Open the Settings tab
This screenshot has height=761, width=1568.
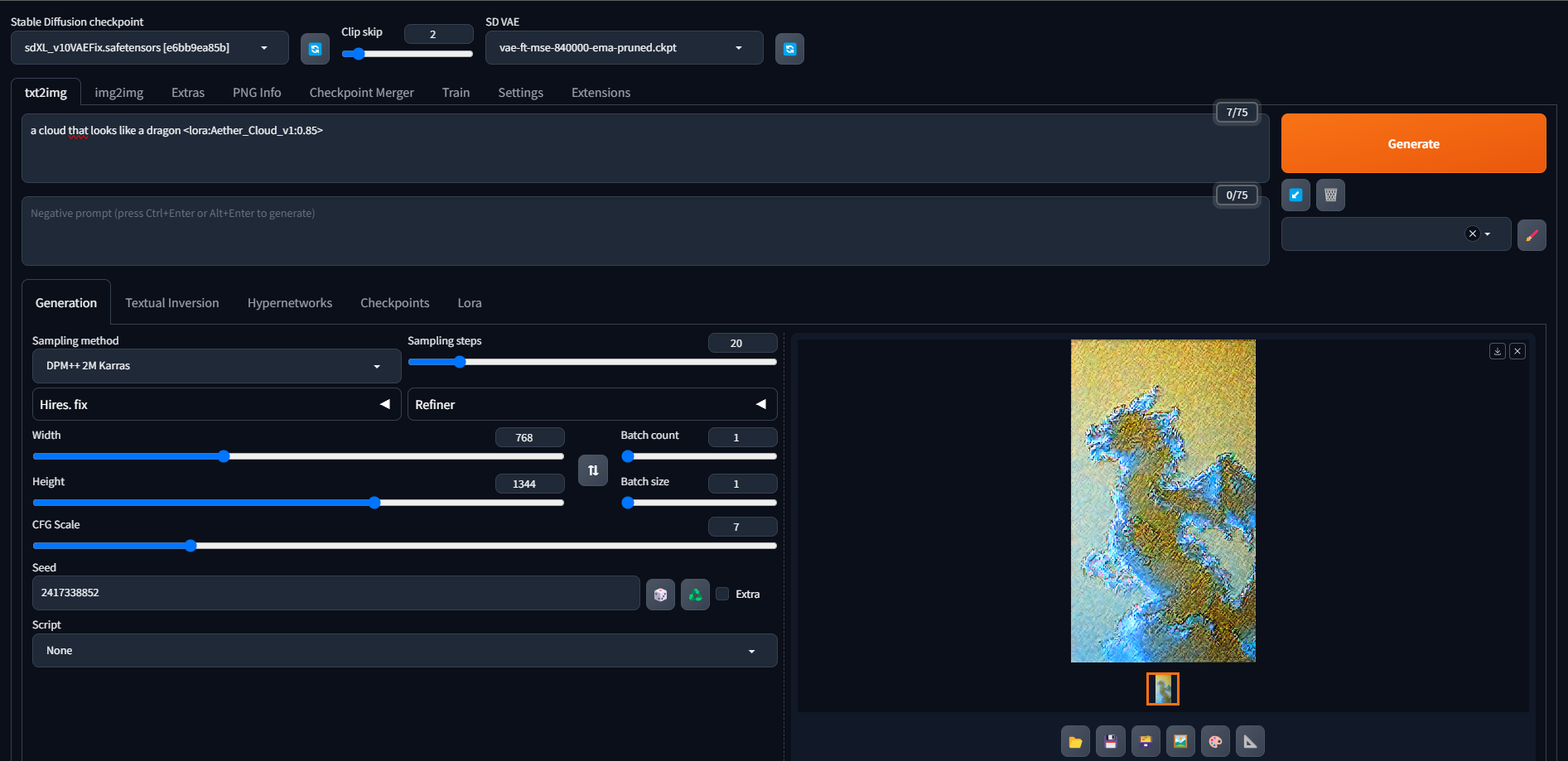(521, 93)
